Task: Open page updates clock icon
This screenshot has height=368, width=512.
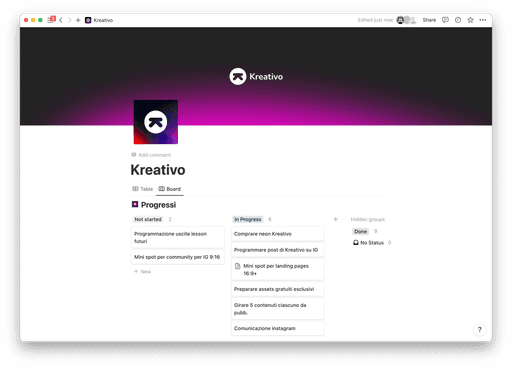Action: tap(458, 20)
